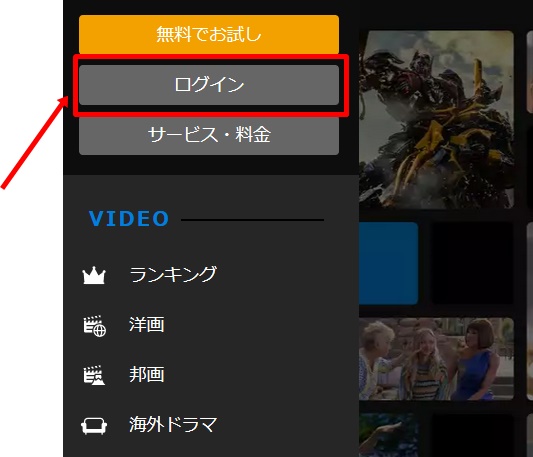
Task: Click the orange 無料でお試し button
Action: pos(209,34)
